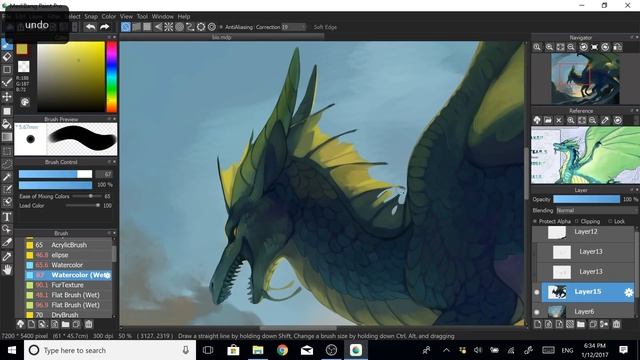Open File Explorer from the taskbar
This screenshot has height=360, width=640.
click(258, 350)
